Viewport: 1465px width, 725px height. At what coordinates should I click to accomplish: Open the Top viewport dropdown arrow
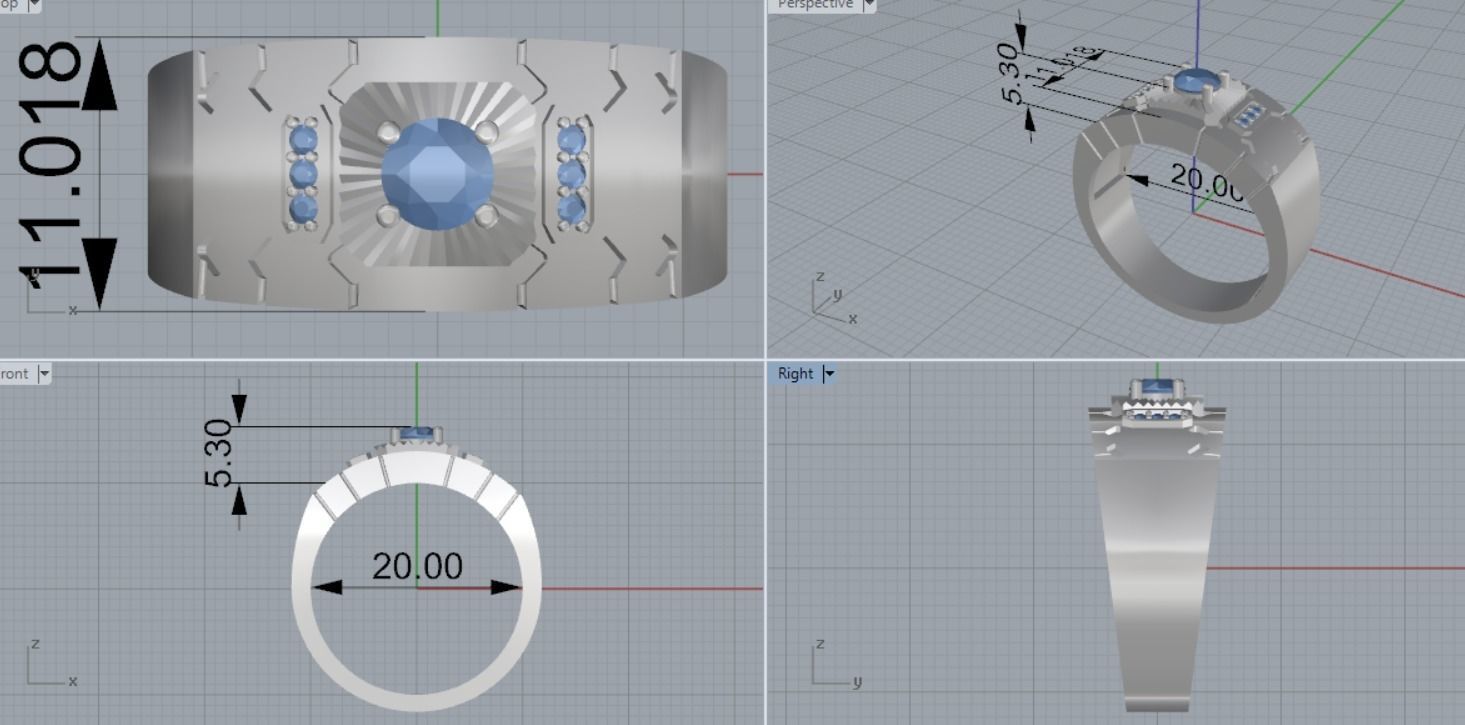coord(35,4)
